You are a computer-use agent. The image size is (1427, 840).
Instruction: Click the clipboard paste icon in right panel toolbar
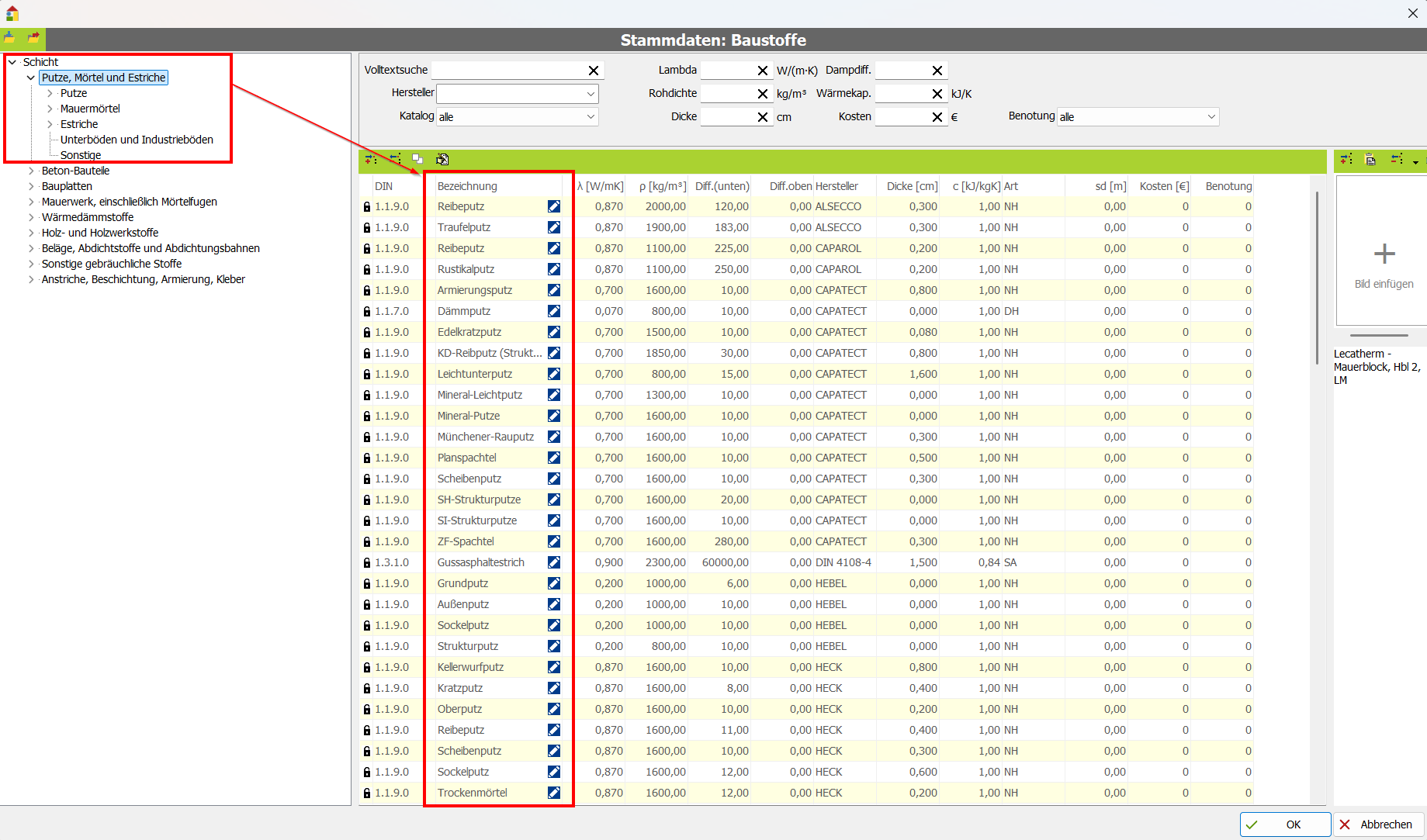1370,159
